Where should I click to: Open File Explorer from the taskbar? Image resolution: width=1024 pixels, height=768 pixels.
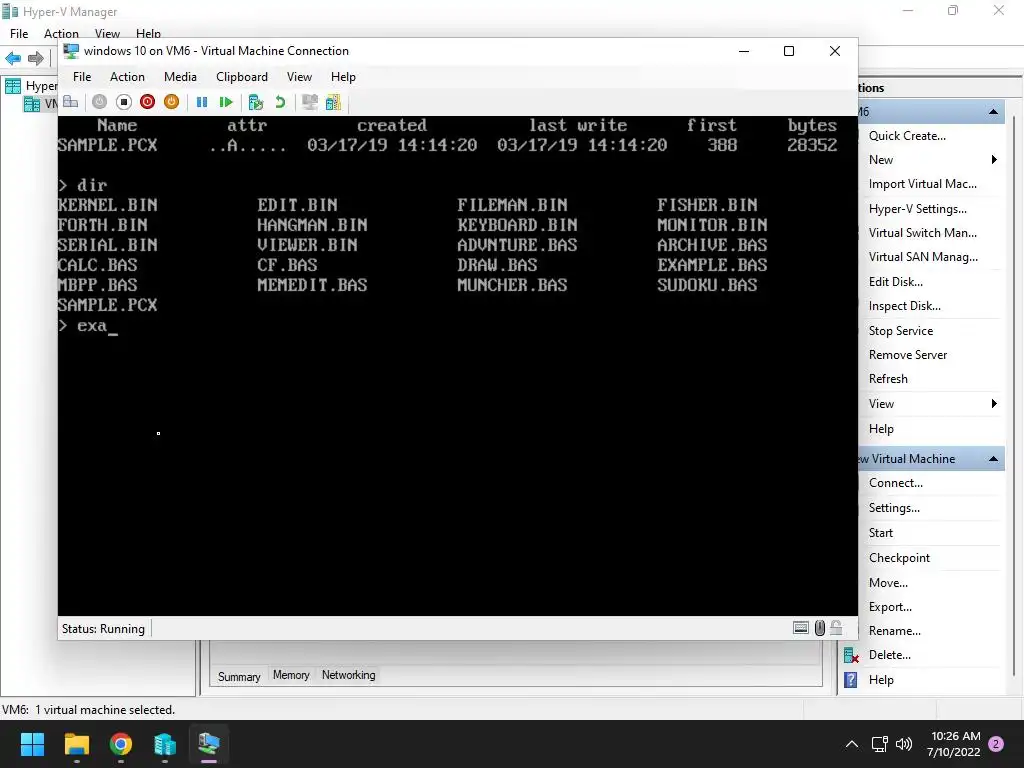click(x=76, y=744)
